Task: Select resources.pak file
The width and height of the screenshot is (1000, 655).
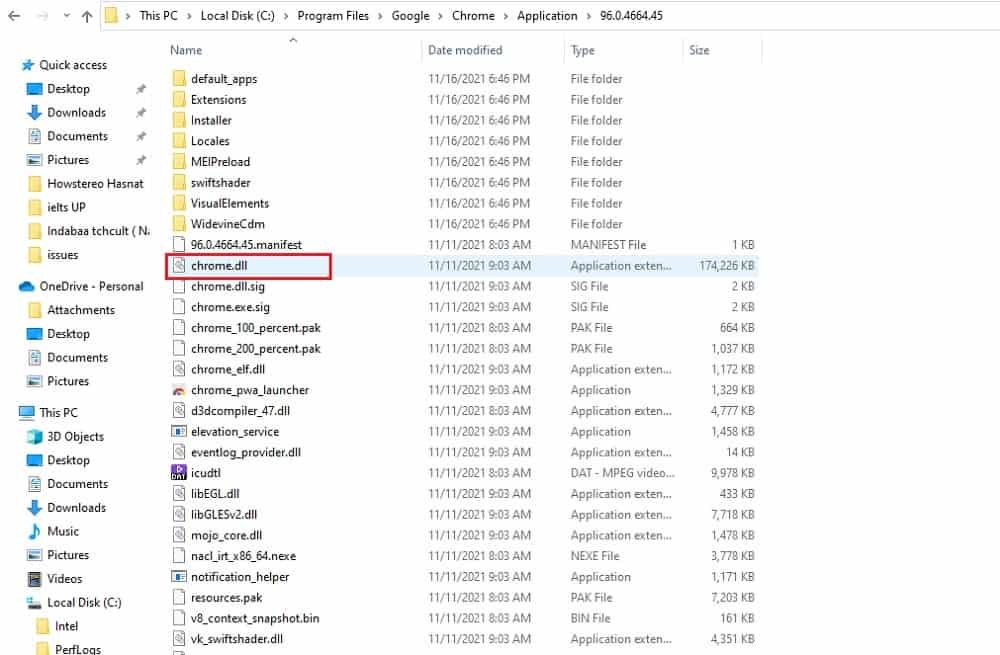Action: point(226,598)
